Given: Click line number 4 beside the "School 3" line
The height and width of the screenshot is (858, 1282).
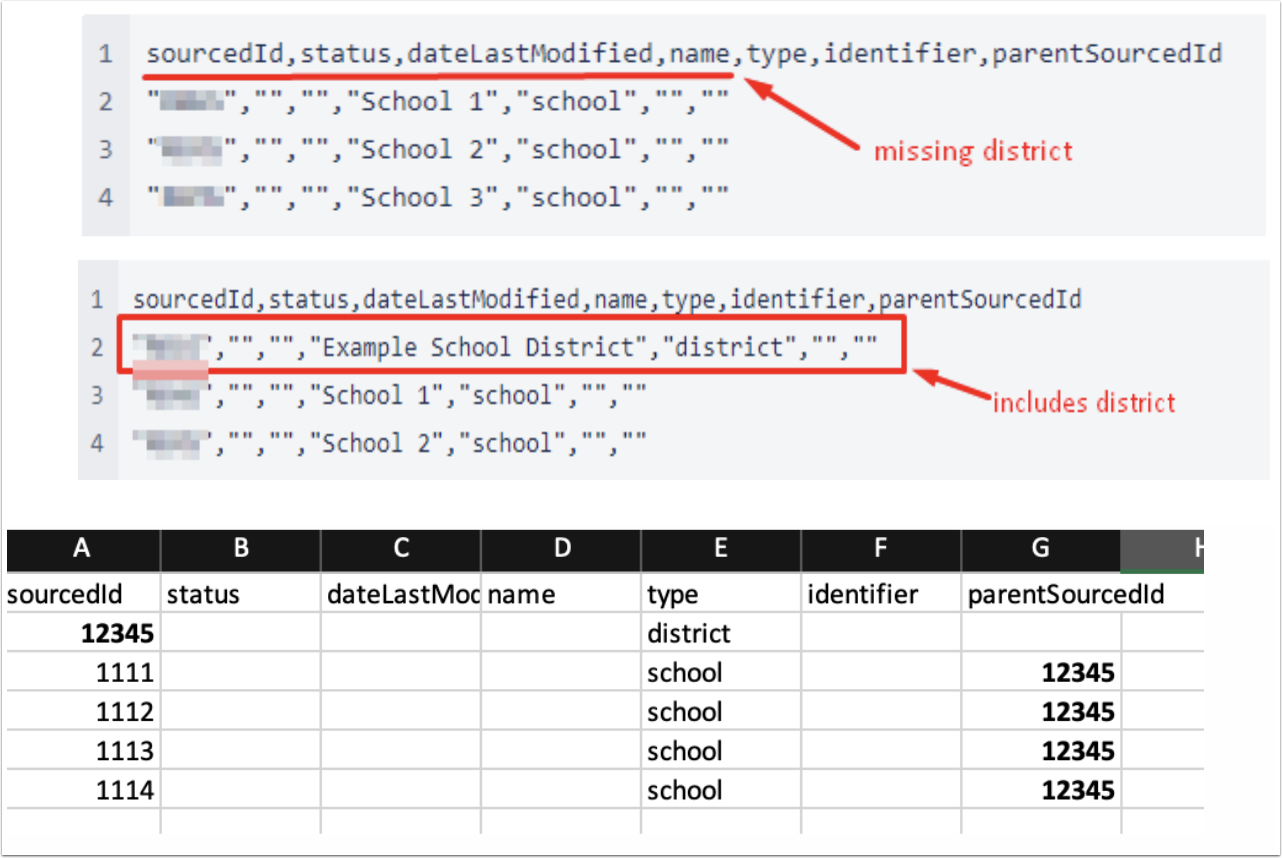Looking at the screenshot, I should [x=105, y=197].
